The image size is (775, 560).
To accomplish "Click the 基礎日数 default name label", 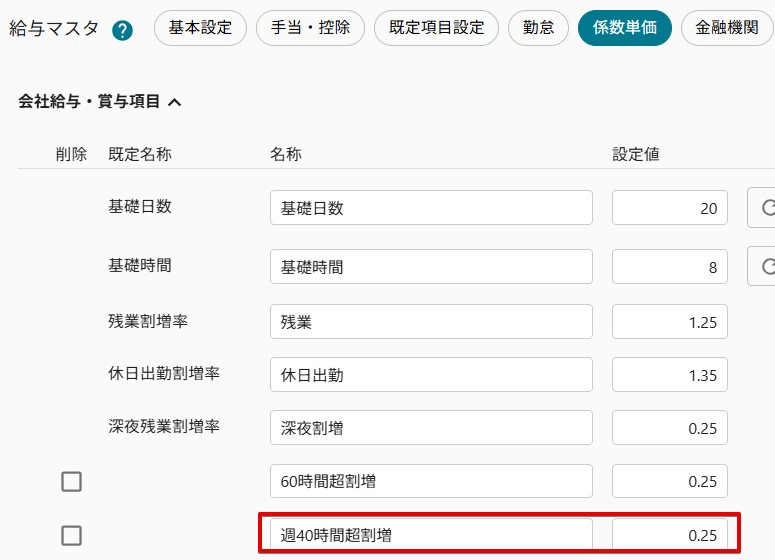I will pos(140,206).
